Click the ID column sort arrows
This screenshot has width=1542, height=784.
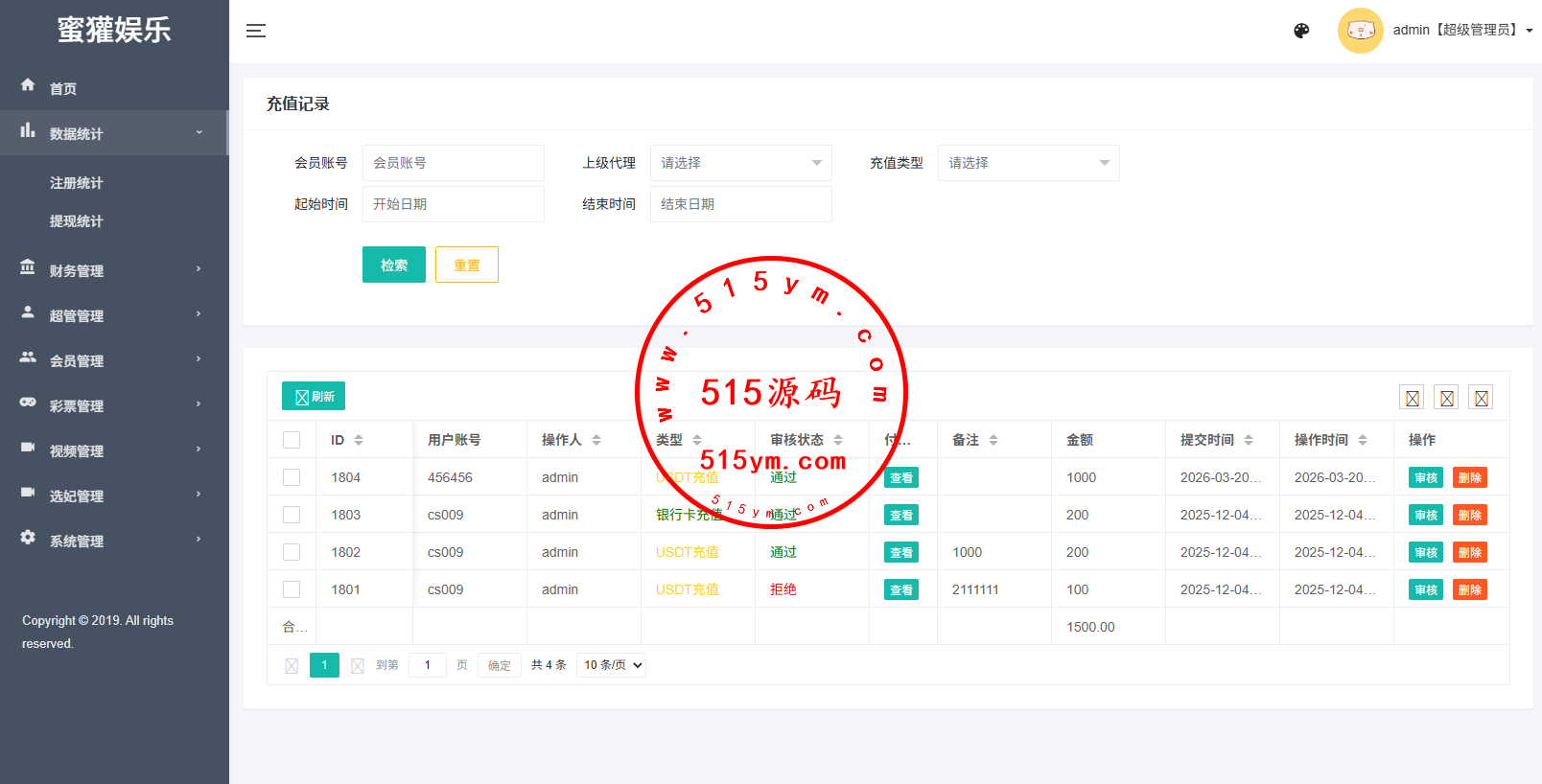click(359, 440)
